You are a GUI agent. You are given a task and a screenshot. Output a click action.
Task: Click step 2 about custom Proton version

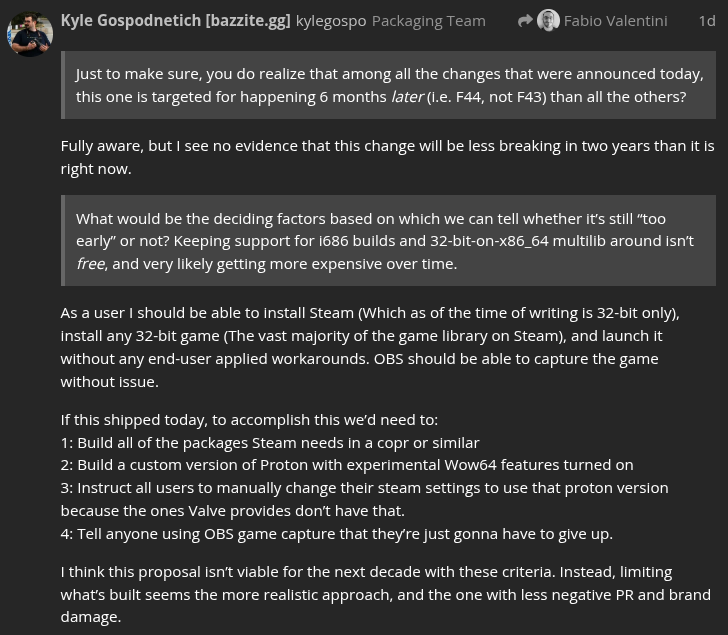(x=347, y=465)
